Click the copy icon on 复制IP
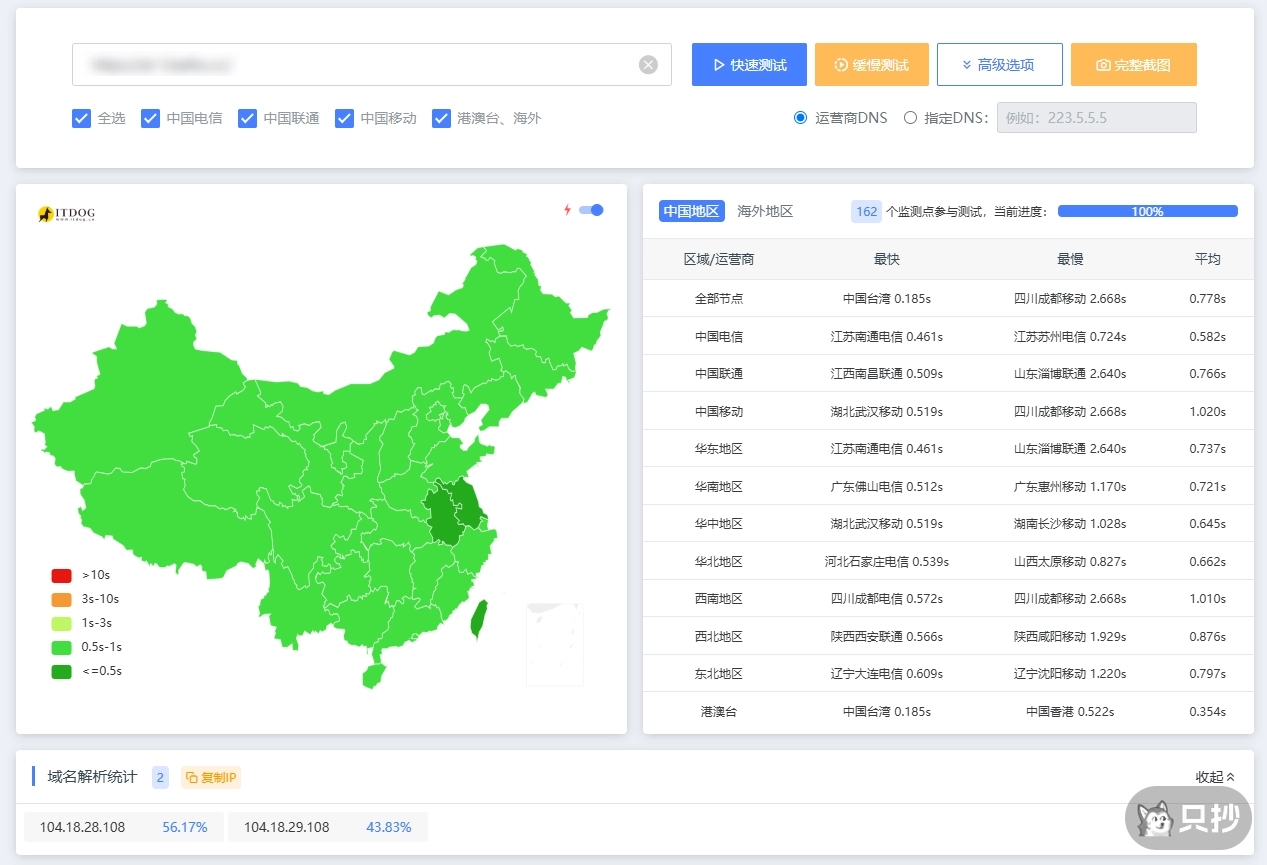The image size is (1267, 865). pyautogui.click(x=192, y=776)
